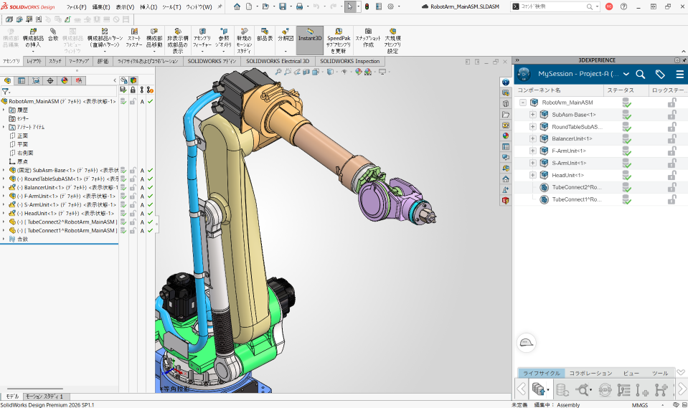688x408 pixels.
Task: Click the Rebuild traffic light icon
Action: pyautogui.click(x=367, y=7)
